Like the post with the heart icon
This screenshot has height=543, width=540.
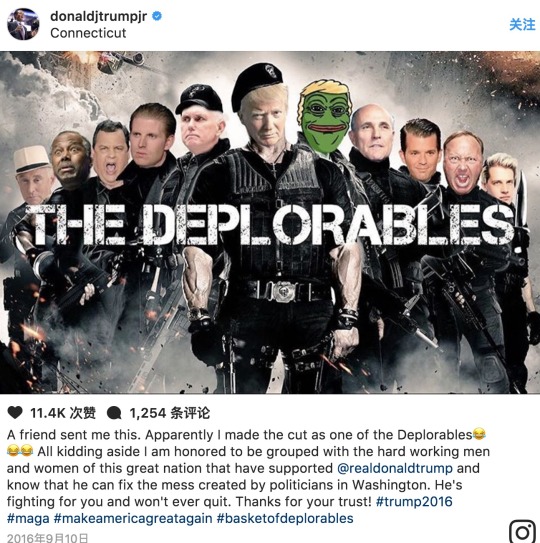pyautogui.click(x=15, y=412)
